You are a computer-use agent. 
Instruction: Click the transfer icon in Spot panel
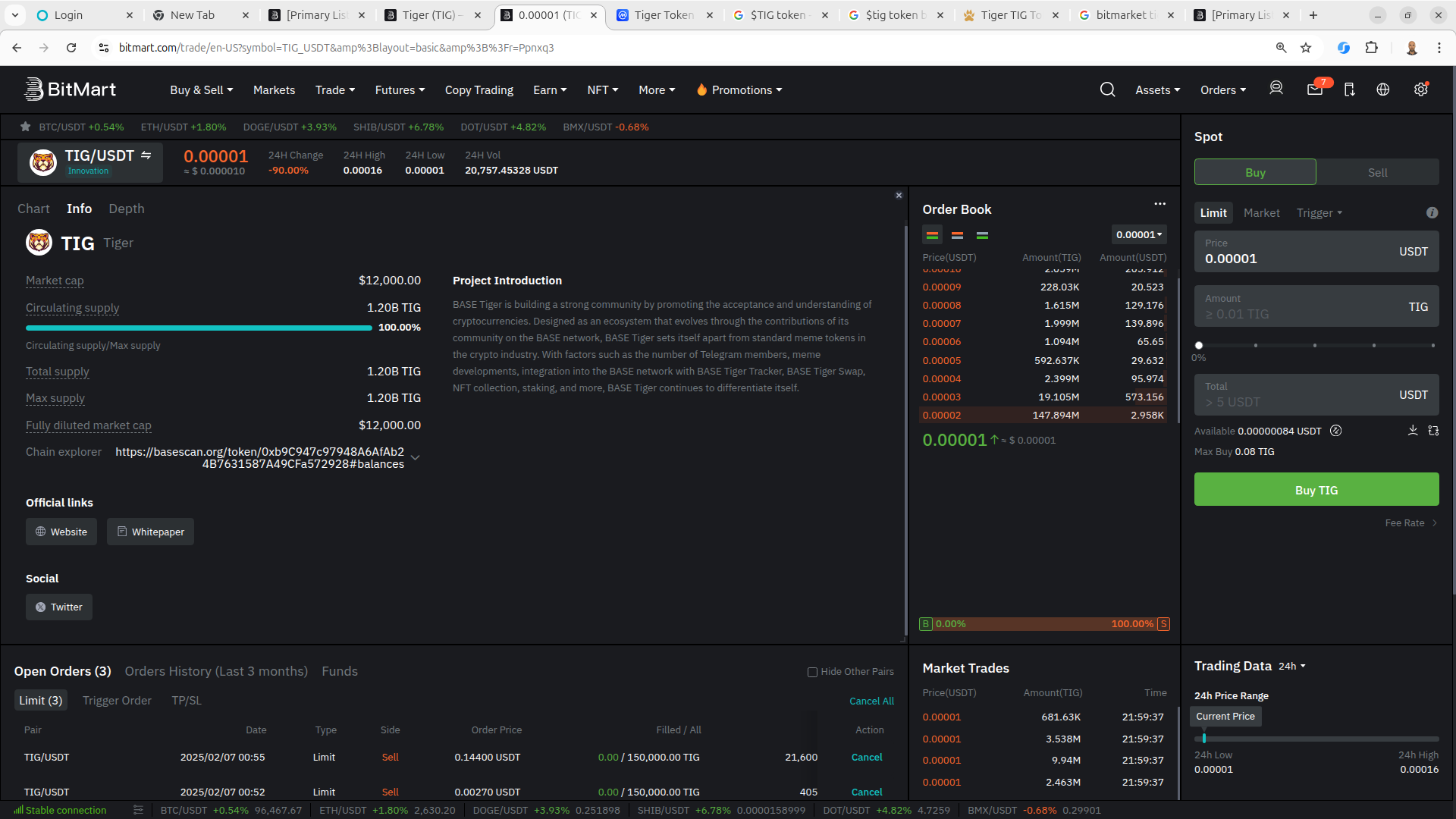pos(1433,431)
